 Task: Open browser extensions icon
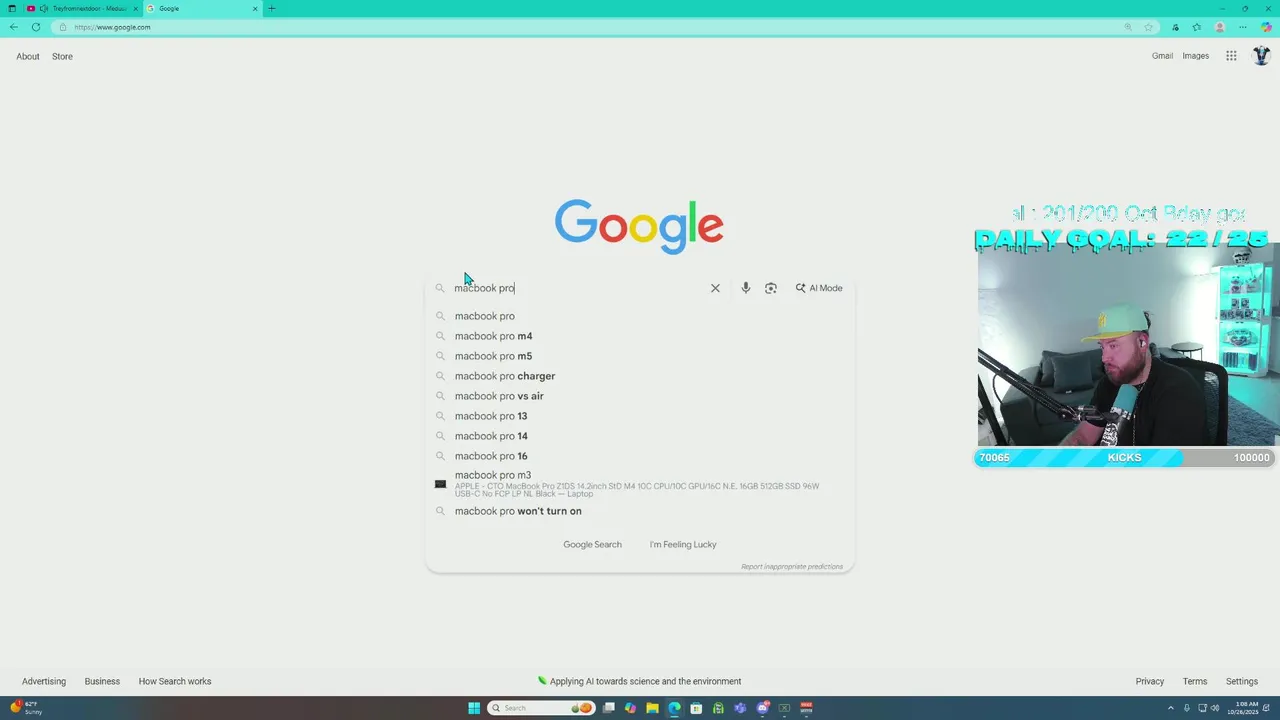coord(1175,27)
